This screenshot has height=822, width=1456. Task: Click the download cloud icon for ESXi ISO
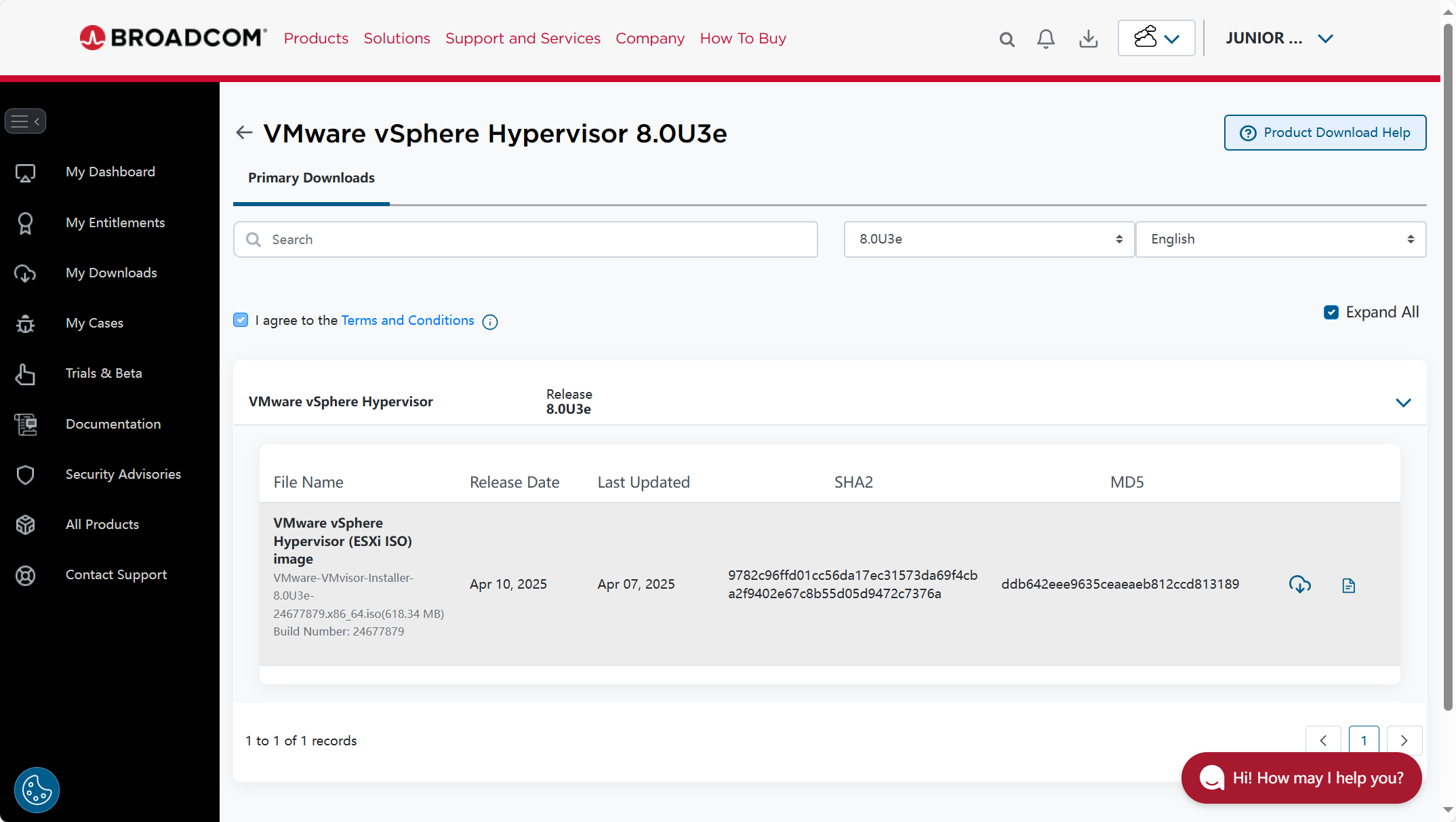(x=1299, y=584)
